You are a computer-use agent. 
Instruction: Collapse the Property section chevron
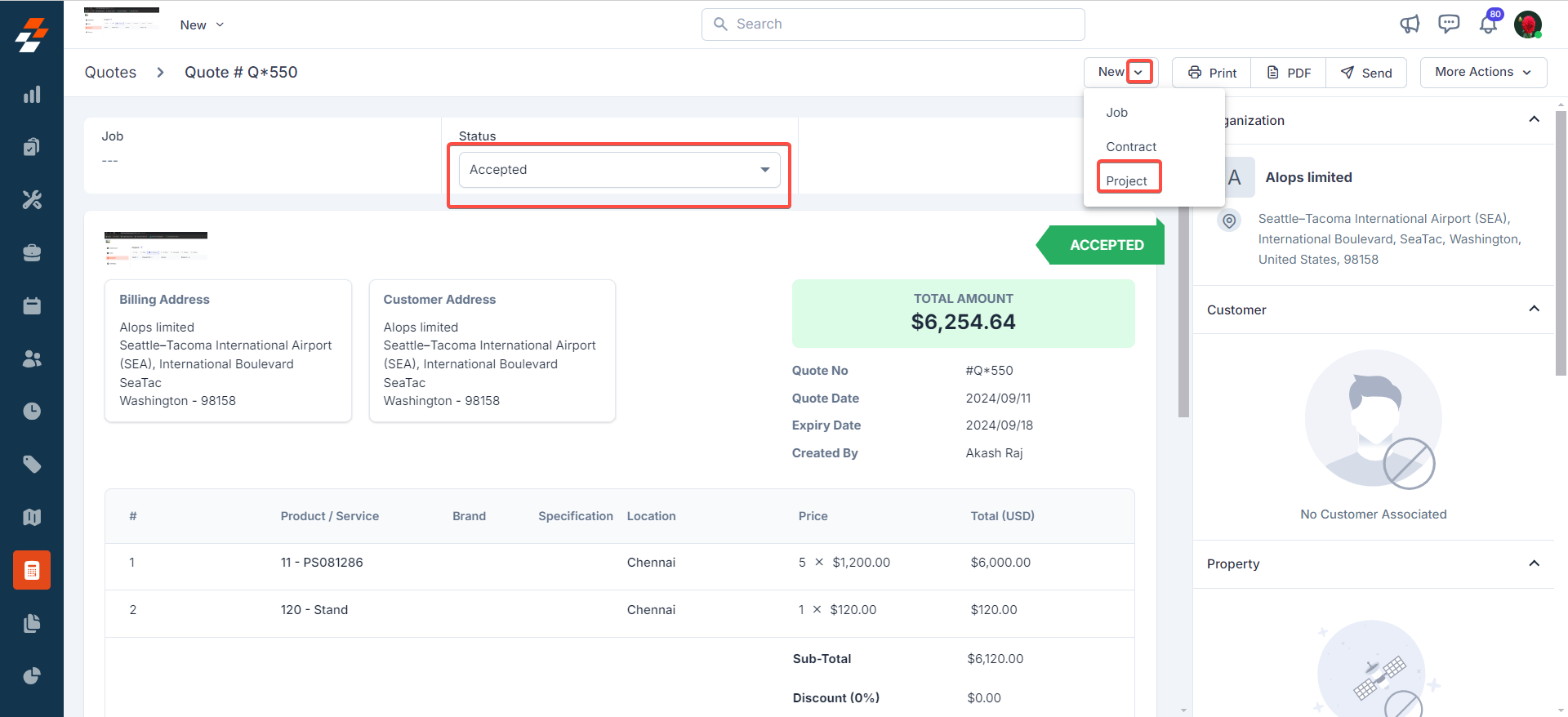[1534, 563]
